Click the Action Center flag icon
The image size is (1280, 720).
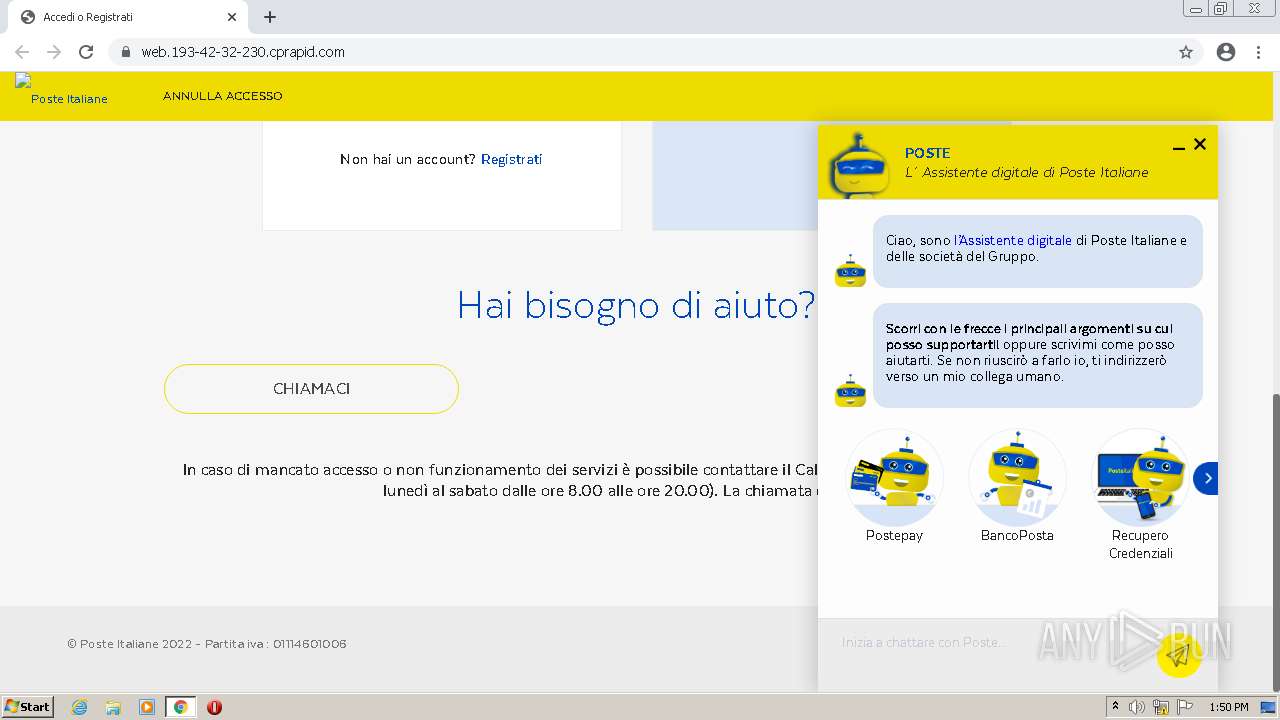pos(1185,707)
